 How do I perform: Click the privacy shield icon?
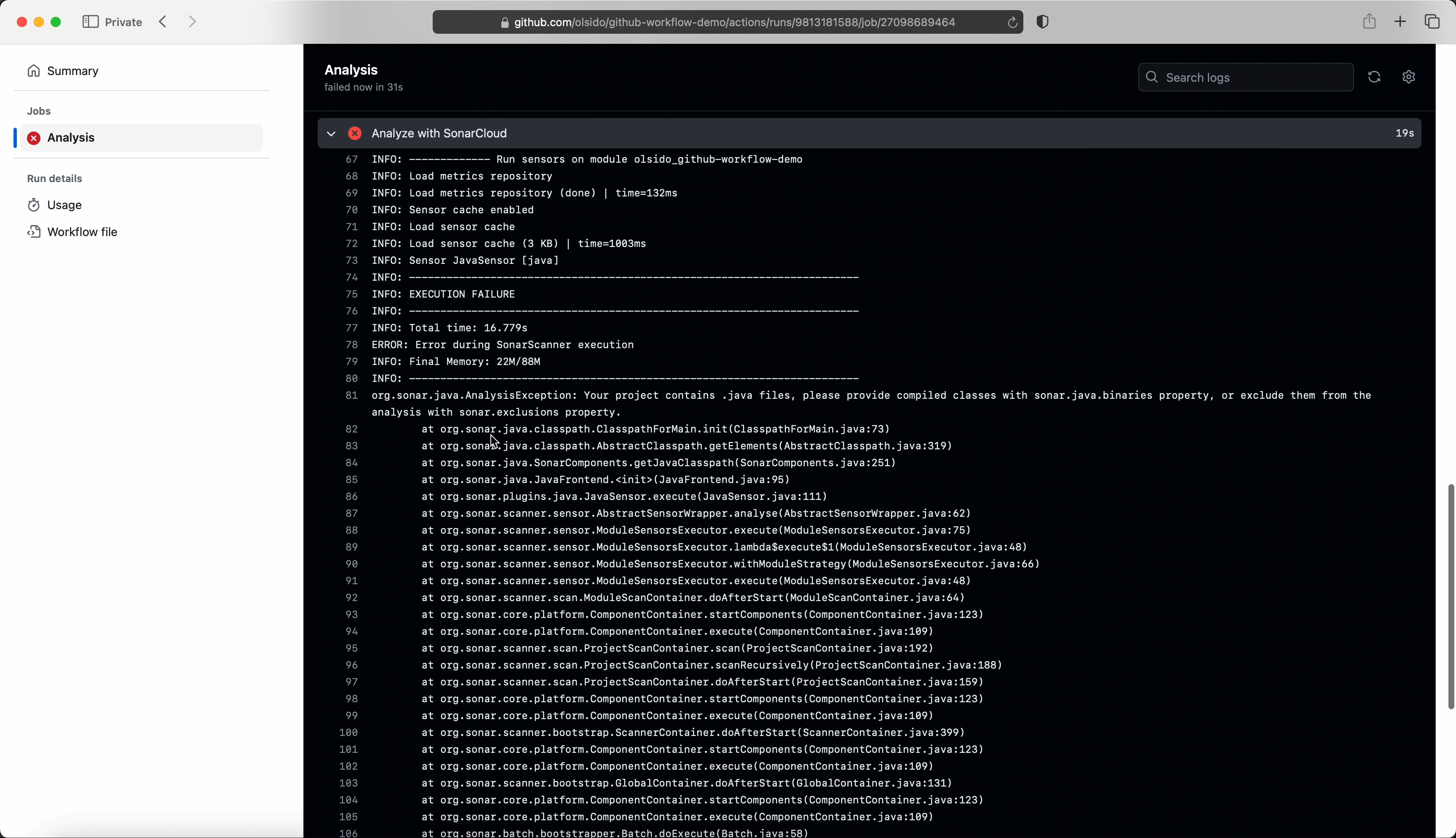coord(1042,22)
